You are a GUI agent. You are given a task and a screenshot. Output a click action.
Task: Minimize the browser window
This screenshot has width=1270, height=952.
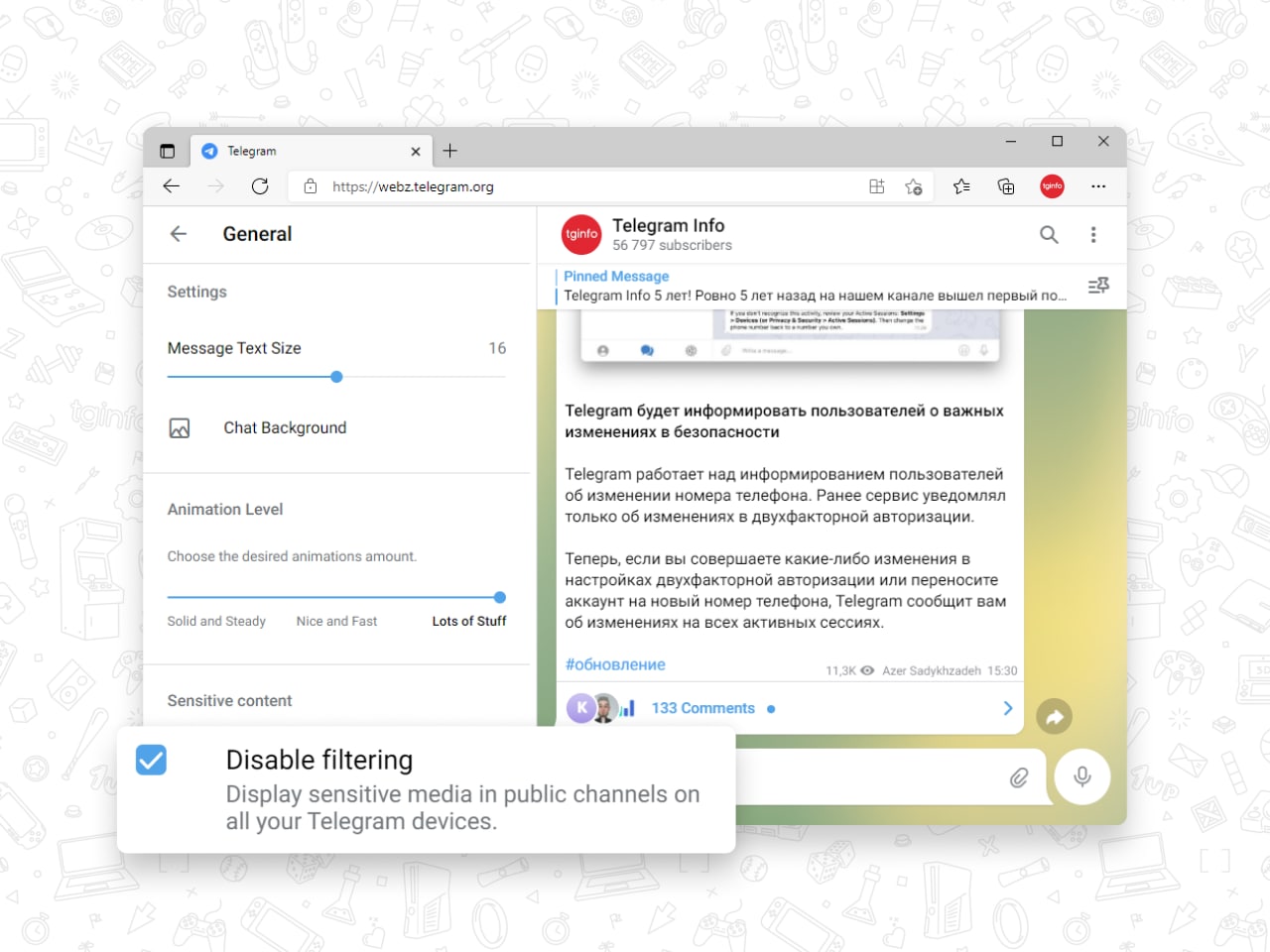(1011, 142)
